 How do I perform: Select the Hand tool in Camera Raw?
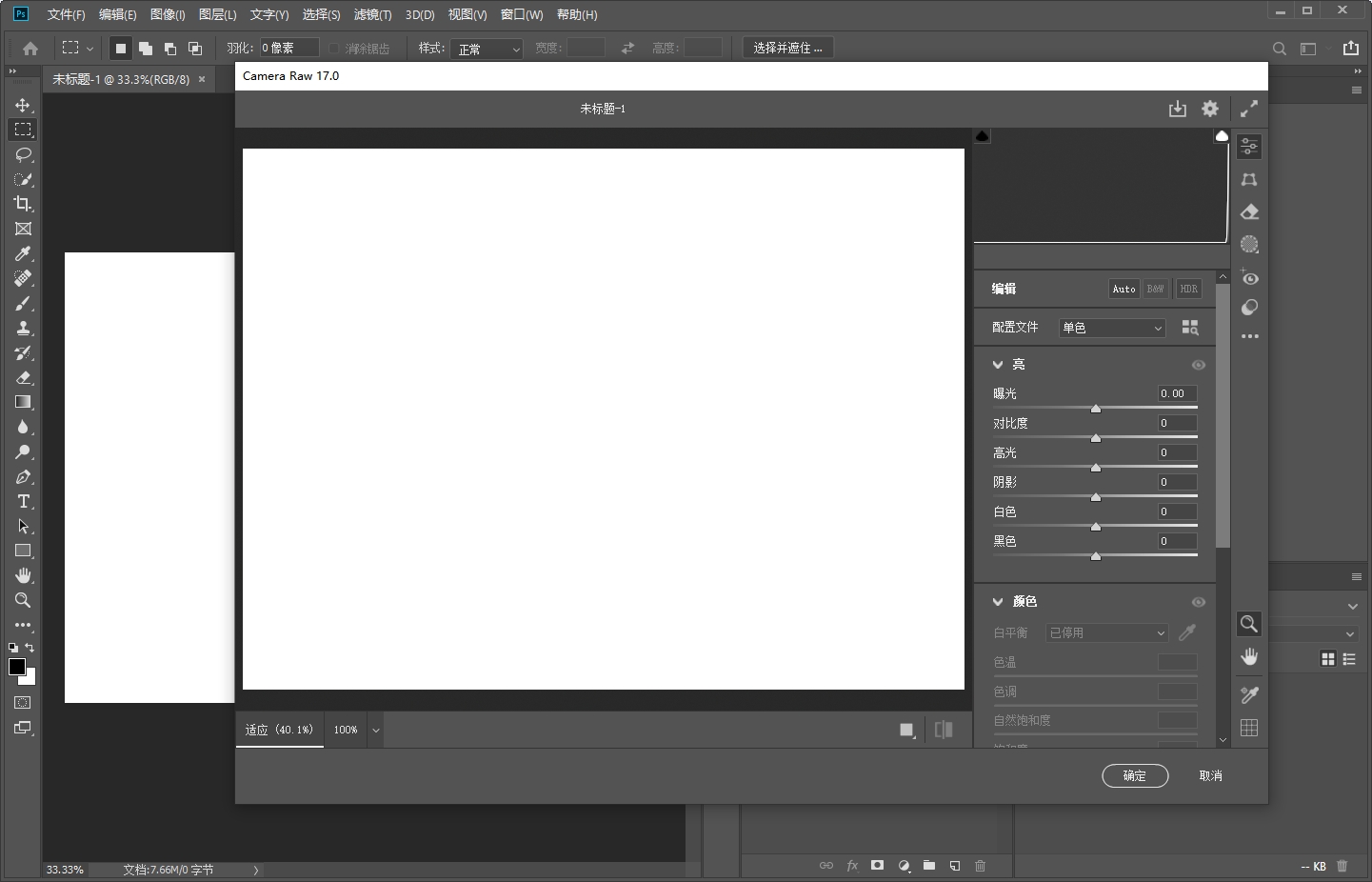(x=1250, y=656)
